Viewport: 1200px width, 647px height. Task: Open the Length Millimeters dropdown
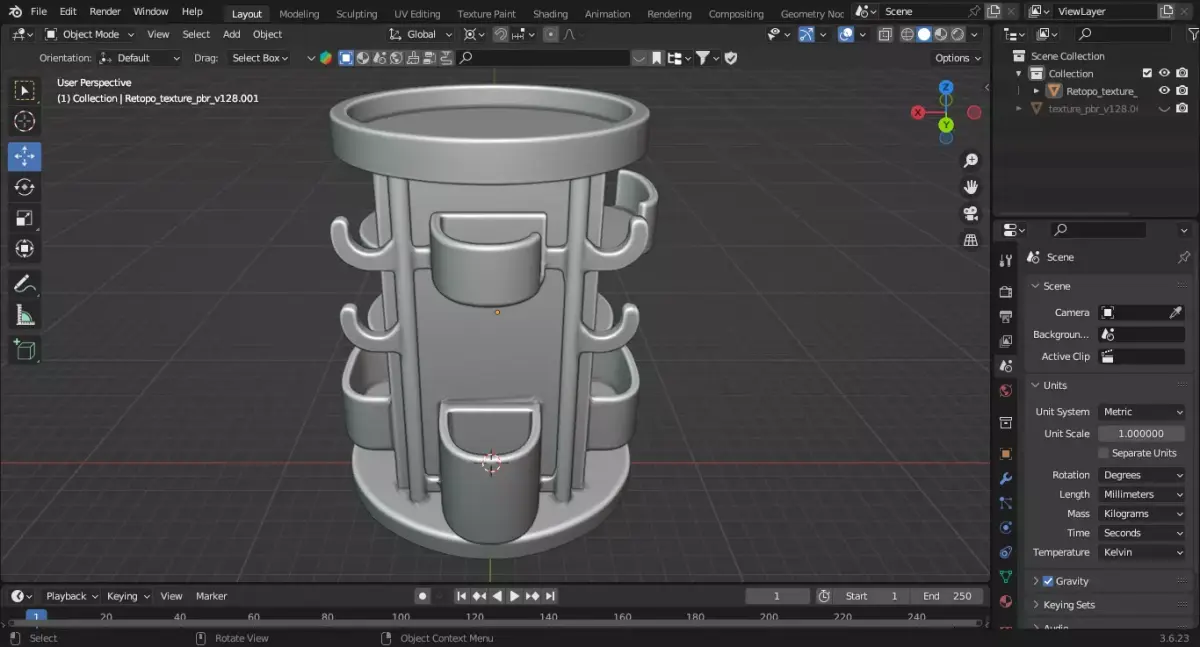(x=1142, y=494)
